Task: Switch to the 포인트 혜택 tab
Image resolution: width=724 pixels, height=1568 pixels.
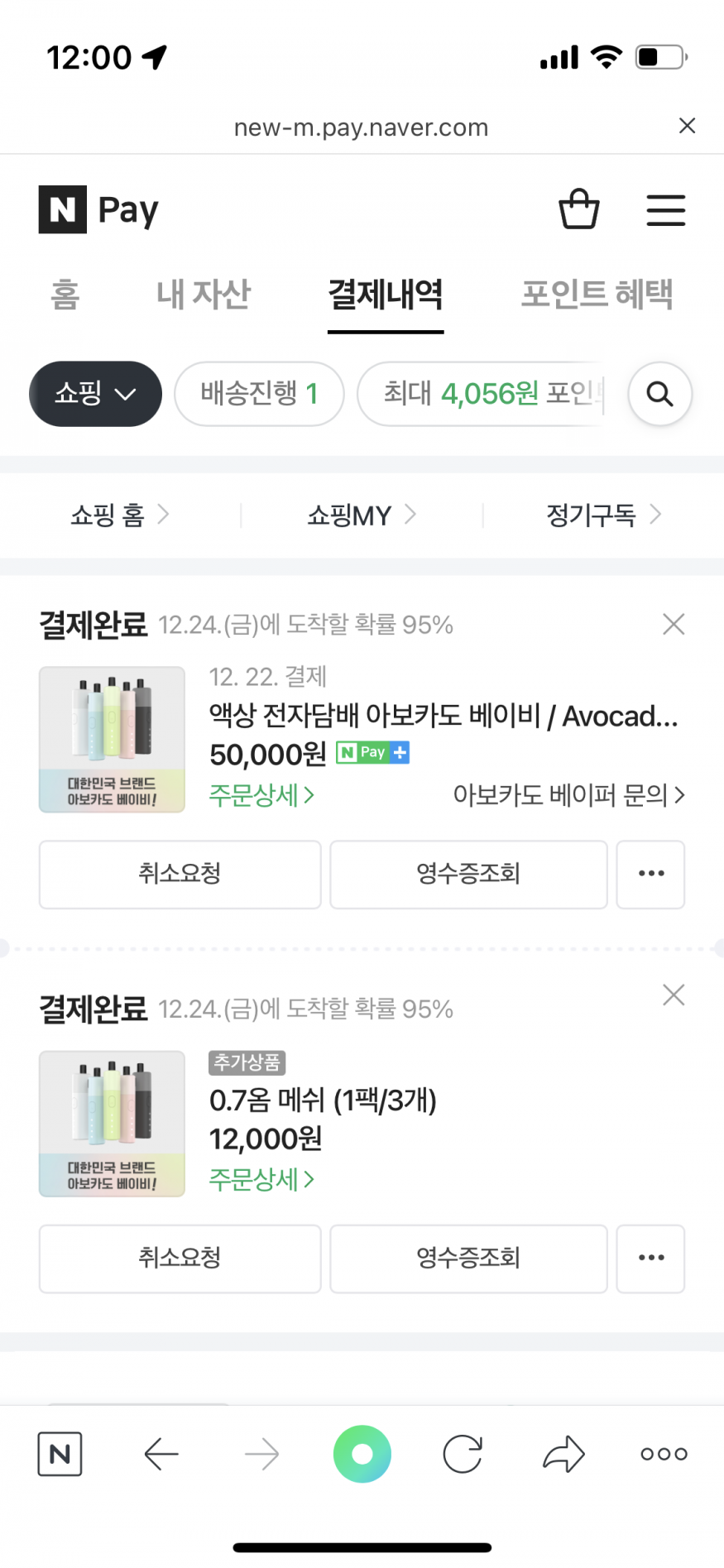Action: [x=597, y=295]
